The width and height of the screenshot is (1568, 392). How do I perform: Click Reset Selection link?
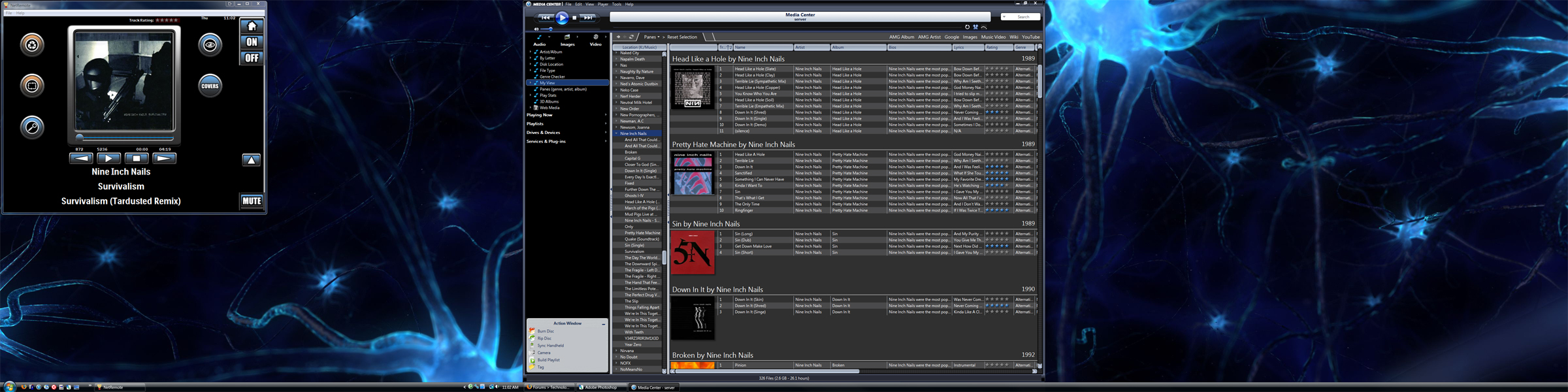[x=682, y=37]
